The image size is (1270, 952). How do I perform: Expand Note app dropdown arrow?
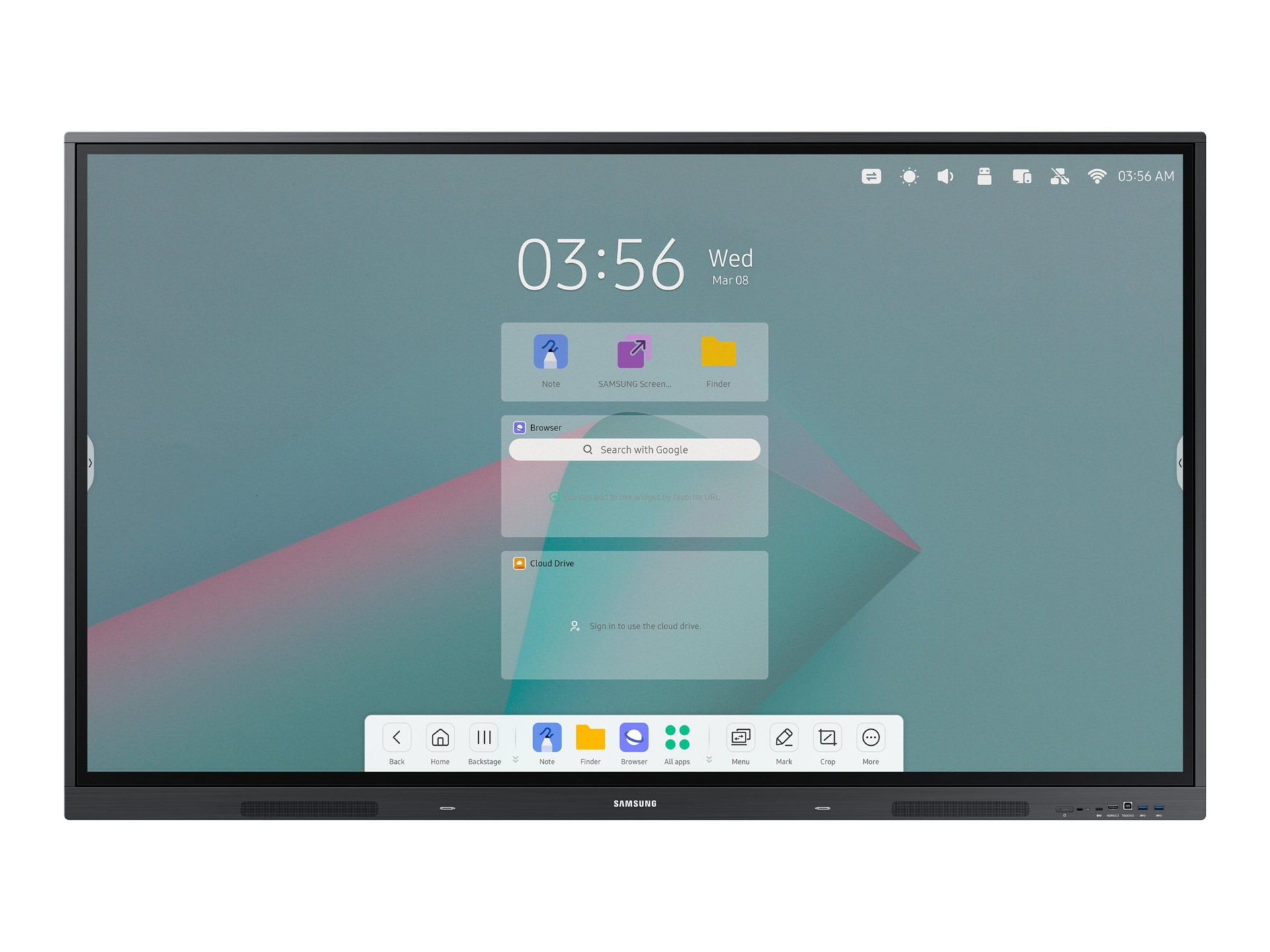click(515, 759)
